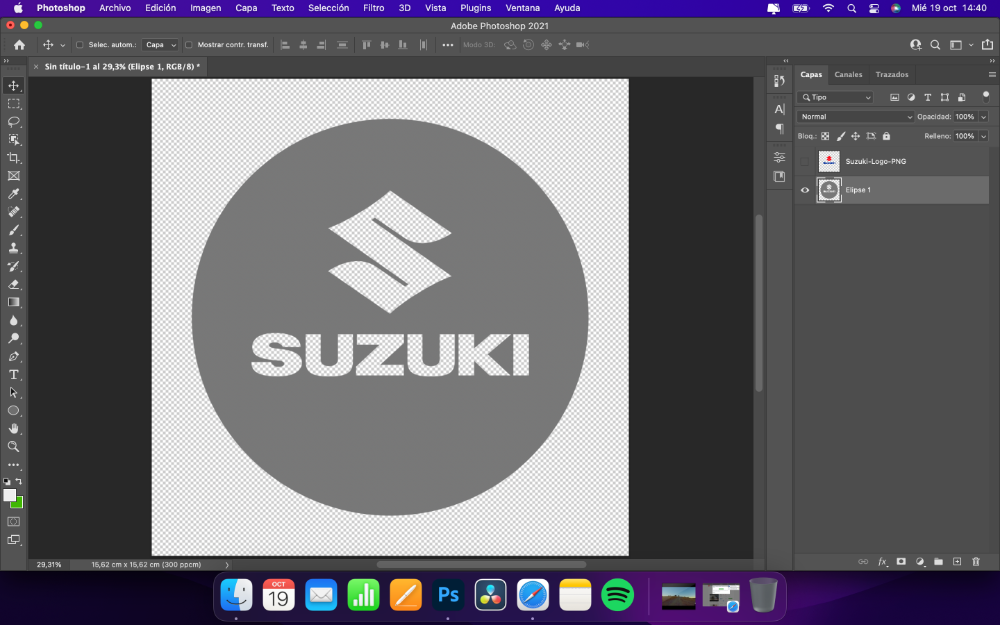Open the Archivo menu
The width and height of the screenshot is (1000, 625).
click(115, 8)
